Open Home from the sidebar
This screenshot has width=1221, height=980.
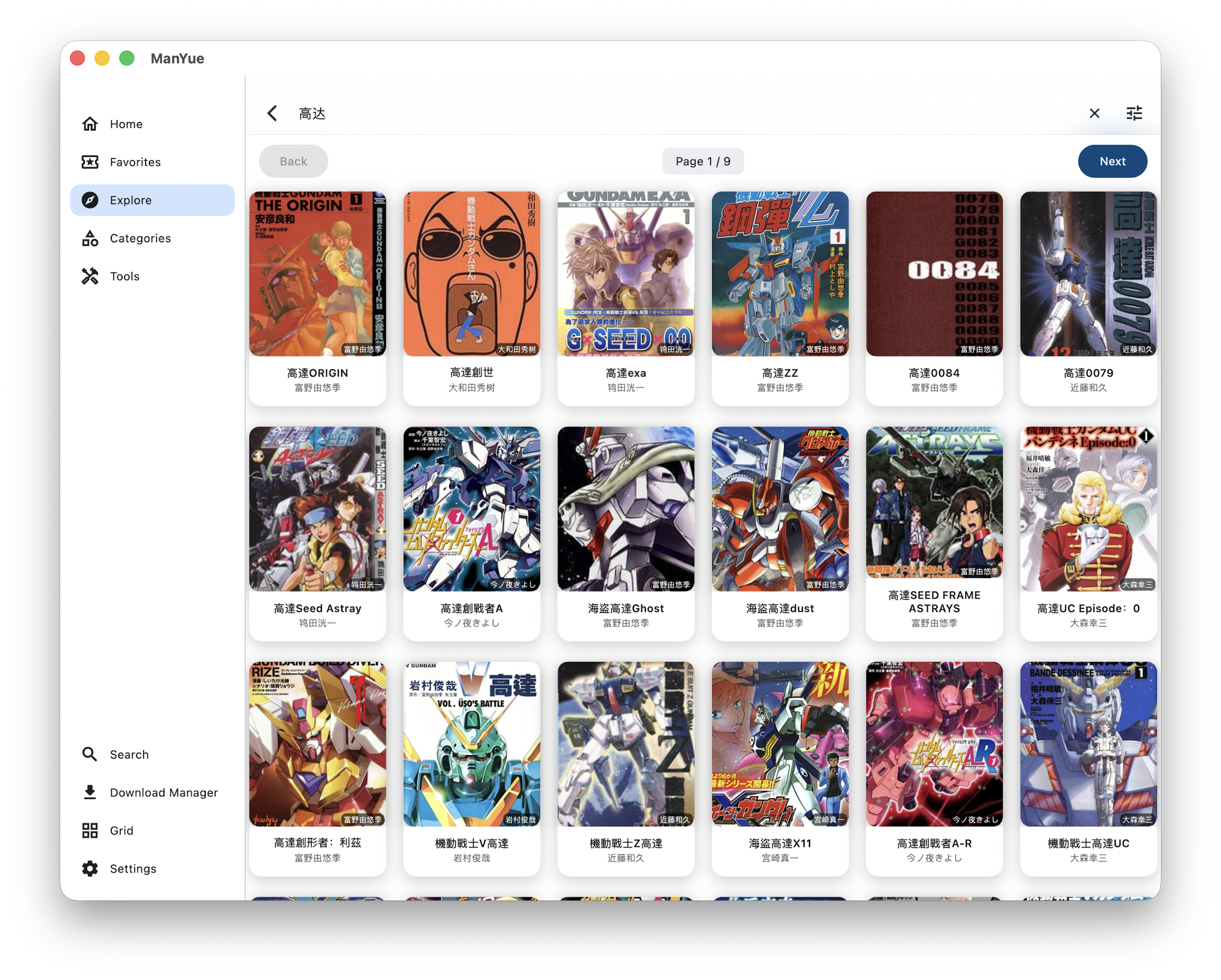(126, 124)
